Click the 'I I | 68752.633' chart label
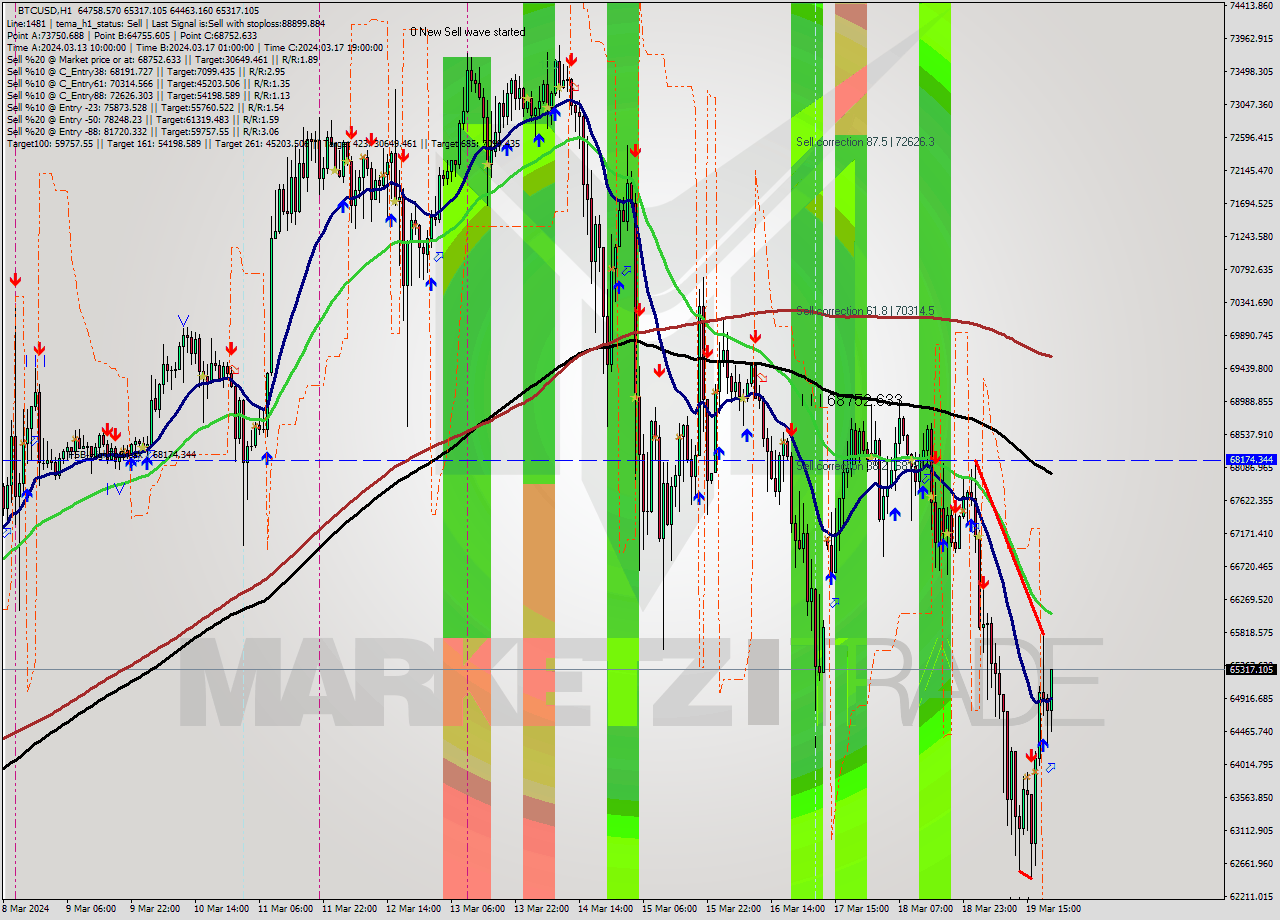Viewport: 1280px width, 920px height. (852, 400)
